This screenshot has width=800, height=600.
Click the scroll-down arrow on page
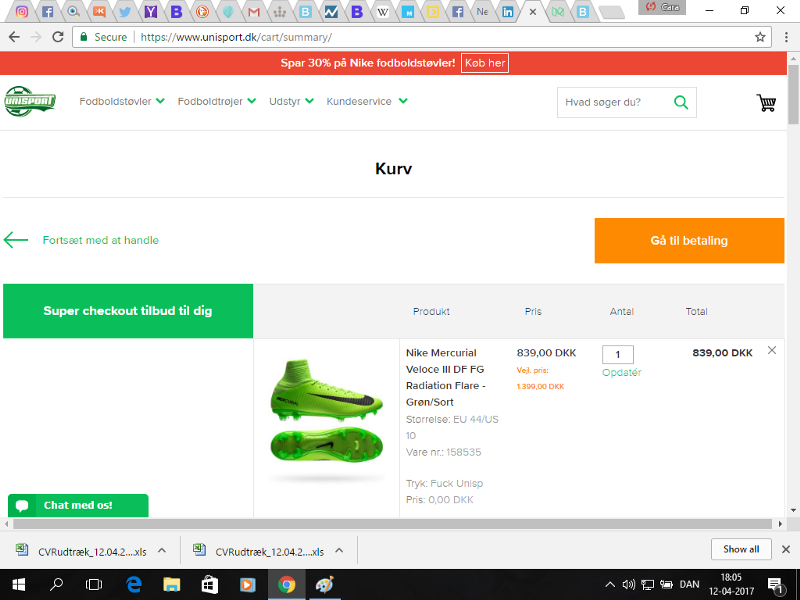(793, 510)
